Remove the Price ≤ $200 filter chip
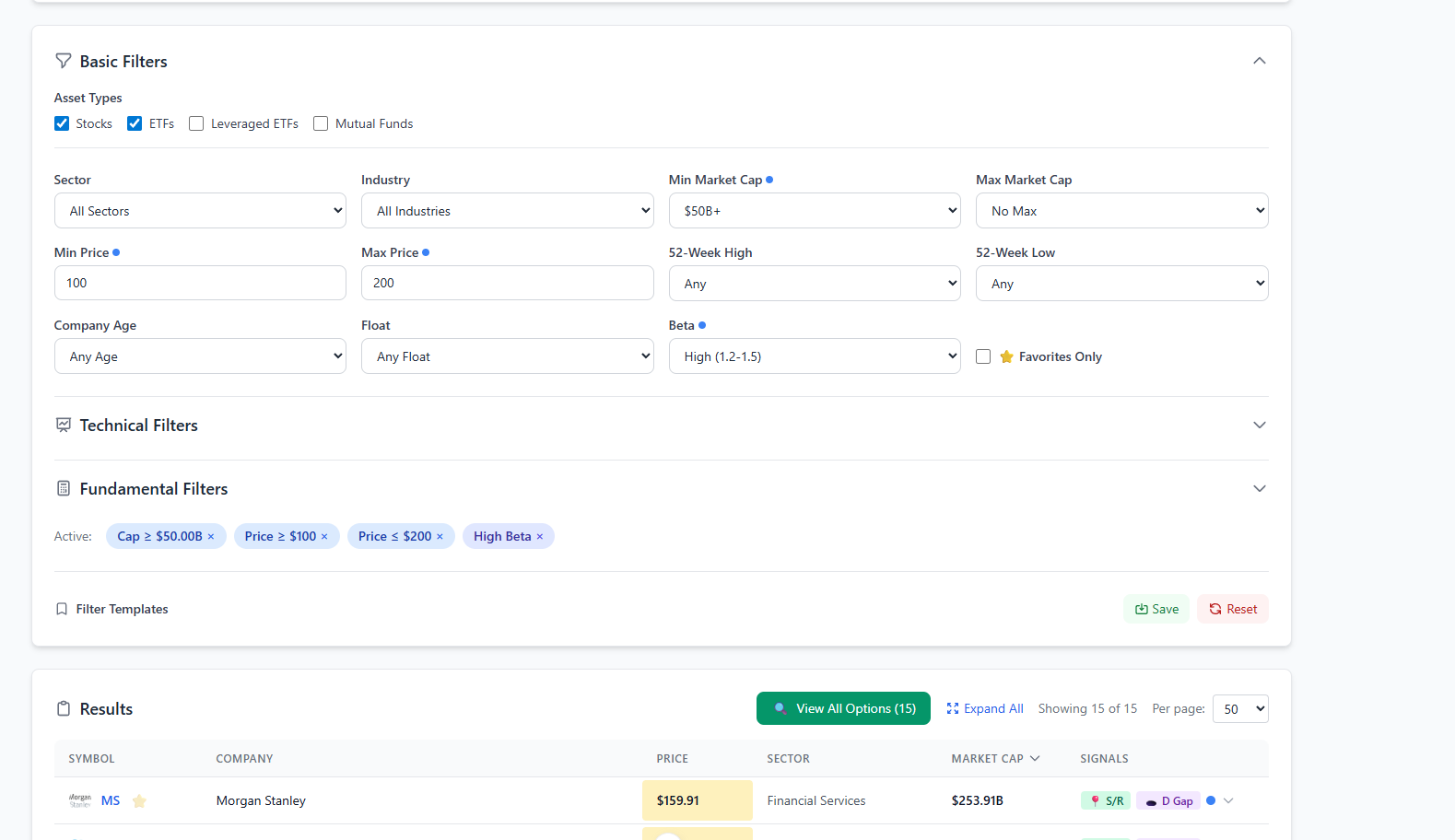 [x=440, y=537]
